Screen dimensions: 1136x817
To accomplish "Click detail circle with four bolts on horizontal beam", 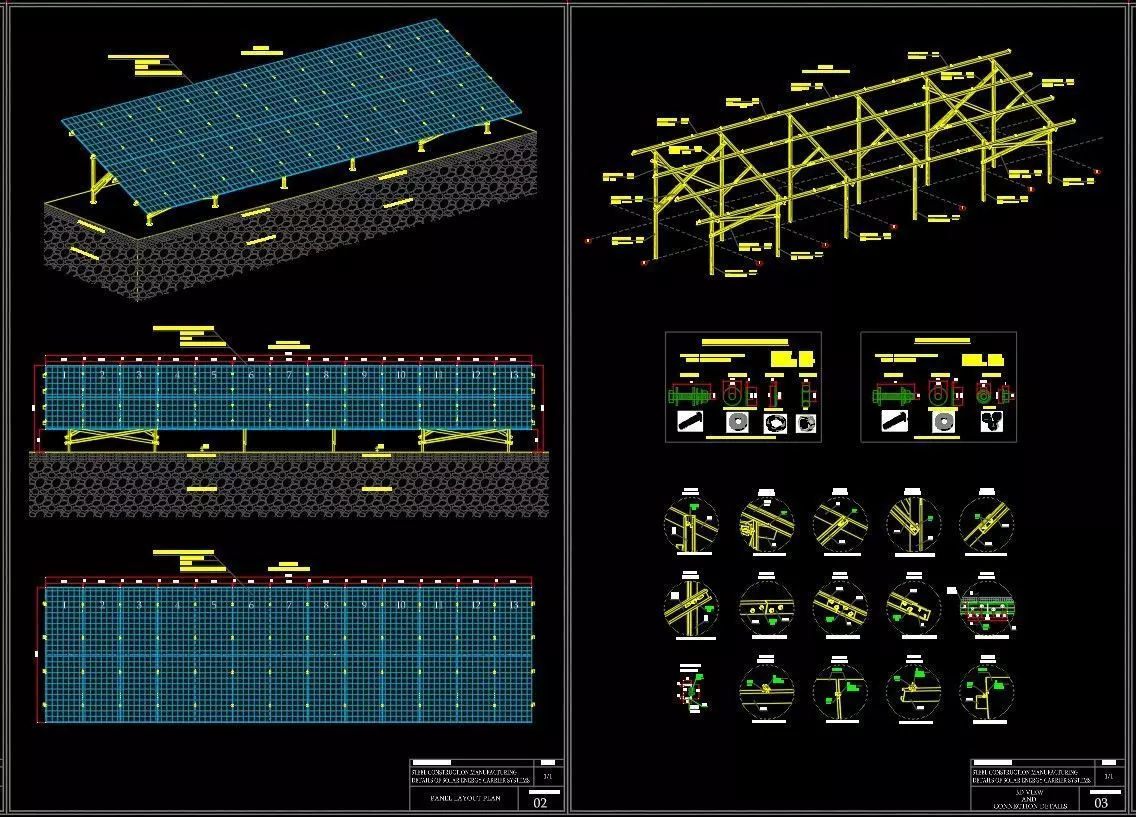I will pos(767,608).
